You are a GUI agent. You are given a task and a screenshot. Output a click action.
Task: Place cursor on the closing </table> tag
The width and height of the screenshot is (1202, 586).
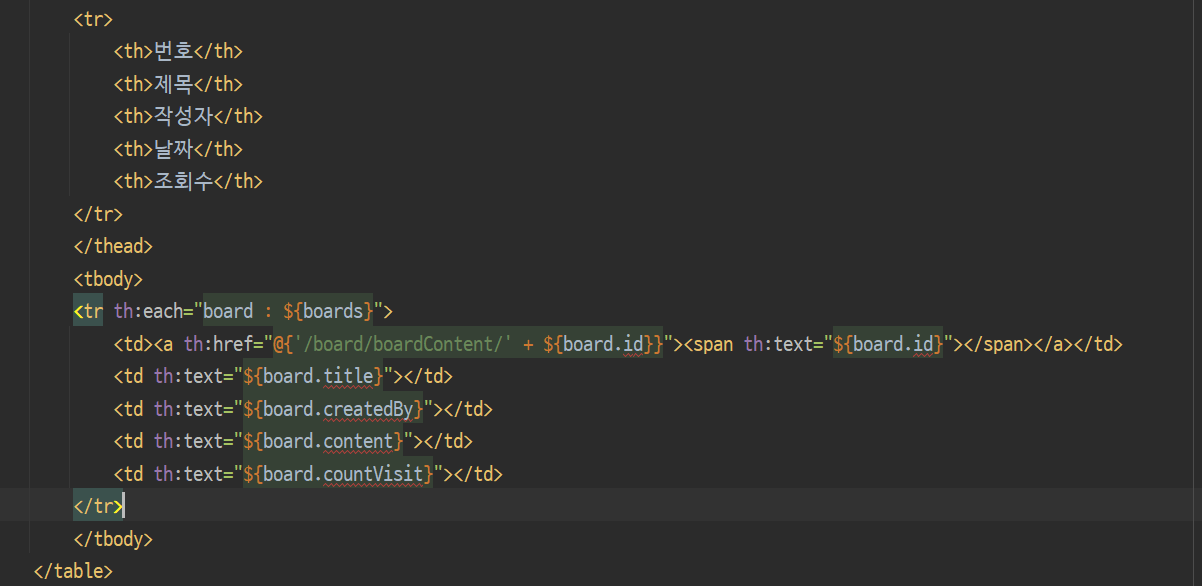click(x=73, y=571)
